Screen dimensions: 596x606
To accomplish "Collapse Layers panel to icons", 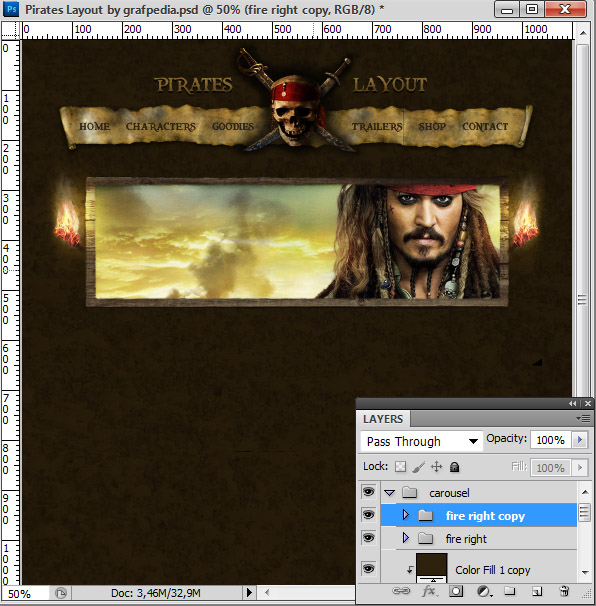I will tap(572, 403).
